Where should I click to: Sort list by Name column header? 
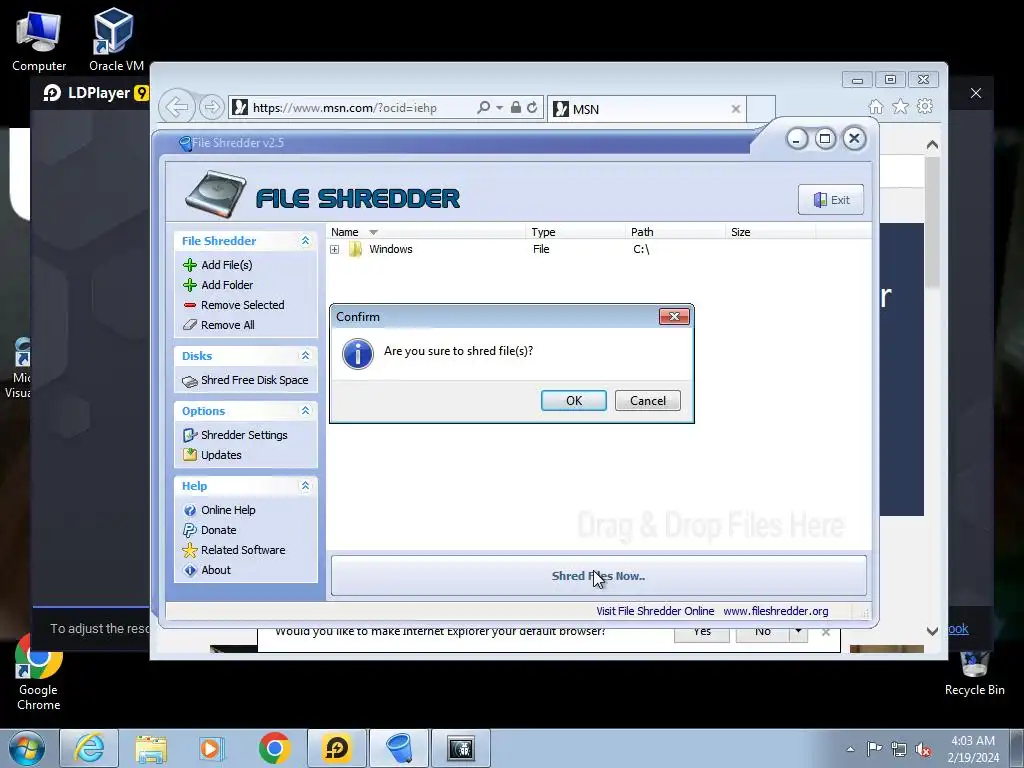(426, 232)
